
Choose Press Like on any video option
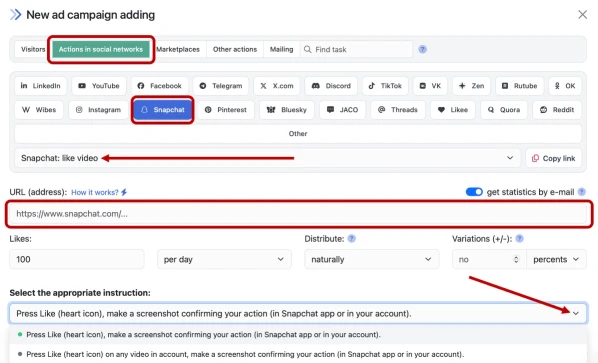(x=298, y=354)
